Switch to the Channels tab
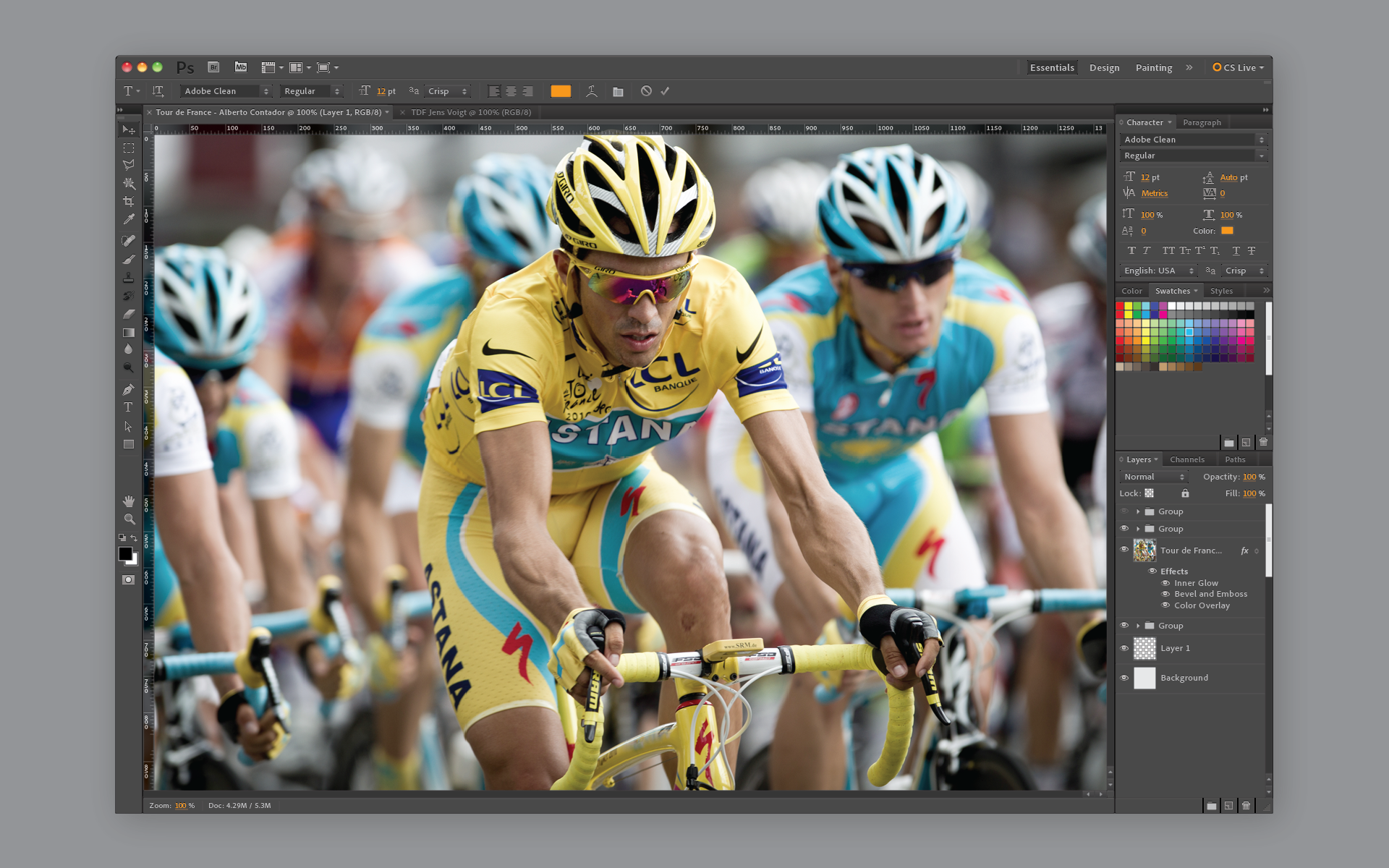 pos(1187,459)
